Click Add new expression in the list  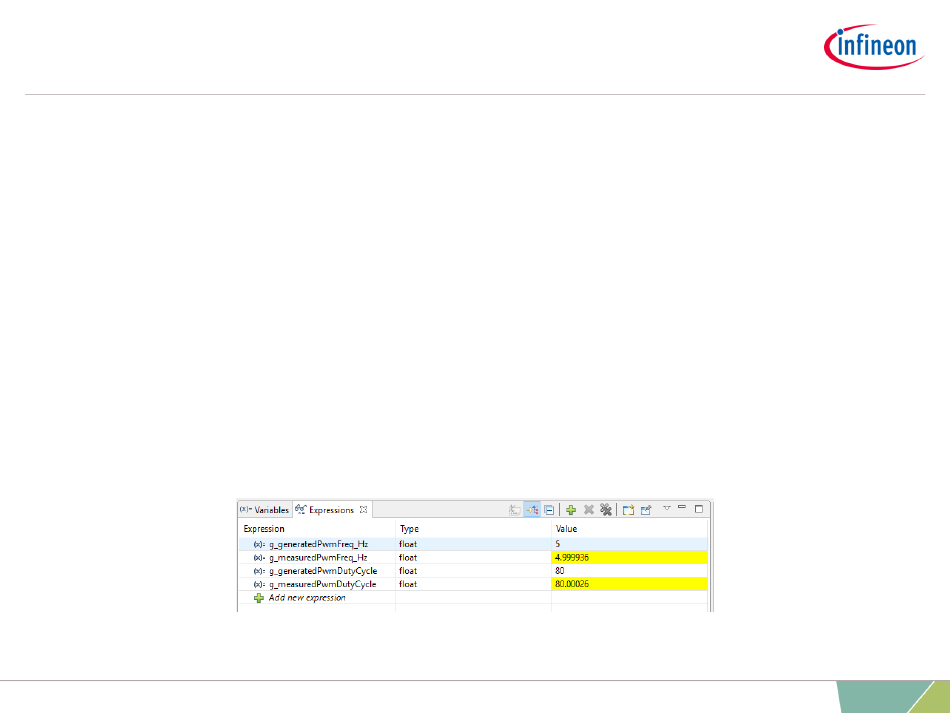click(307, 598)
